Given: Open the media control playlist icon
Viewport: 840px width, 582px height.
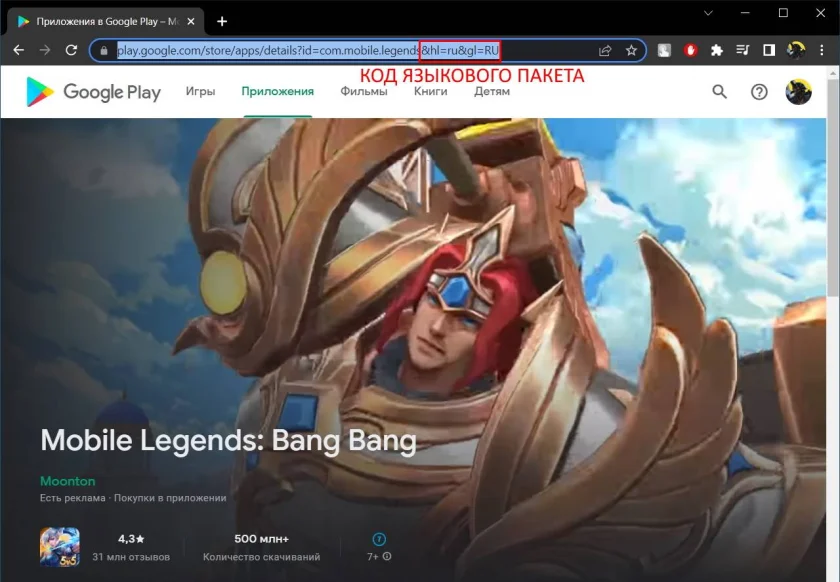Looking at the screenshot, I should pos(742,50).
